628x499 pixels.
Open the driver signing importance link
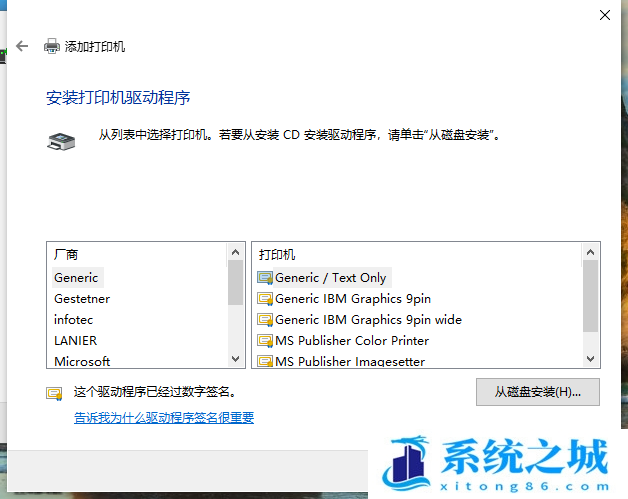pyautogui.click(x=164, y=418)
